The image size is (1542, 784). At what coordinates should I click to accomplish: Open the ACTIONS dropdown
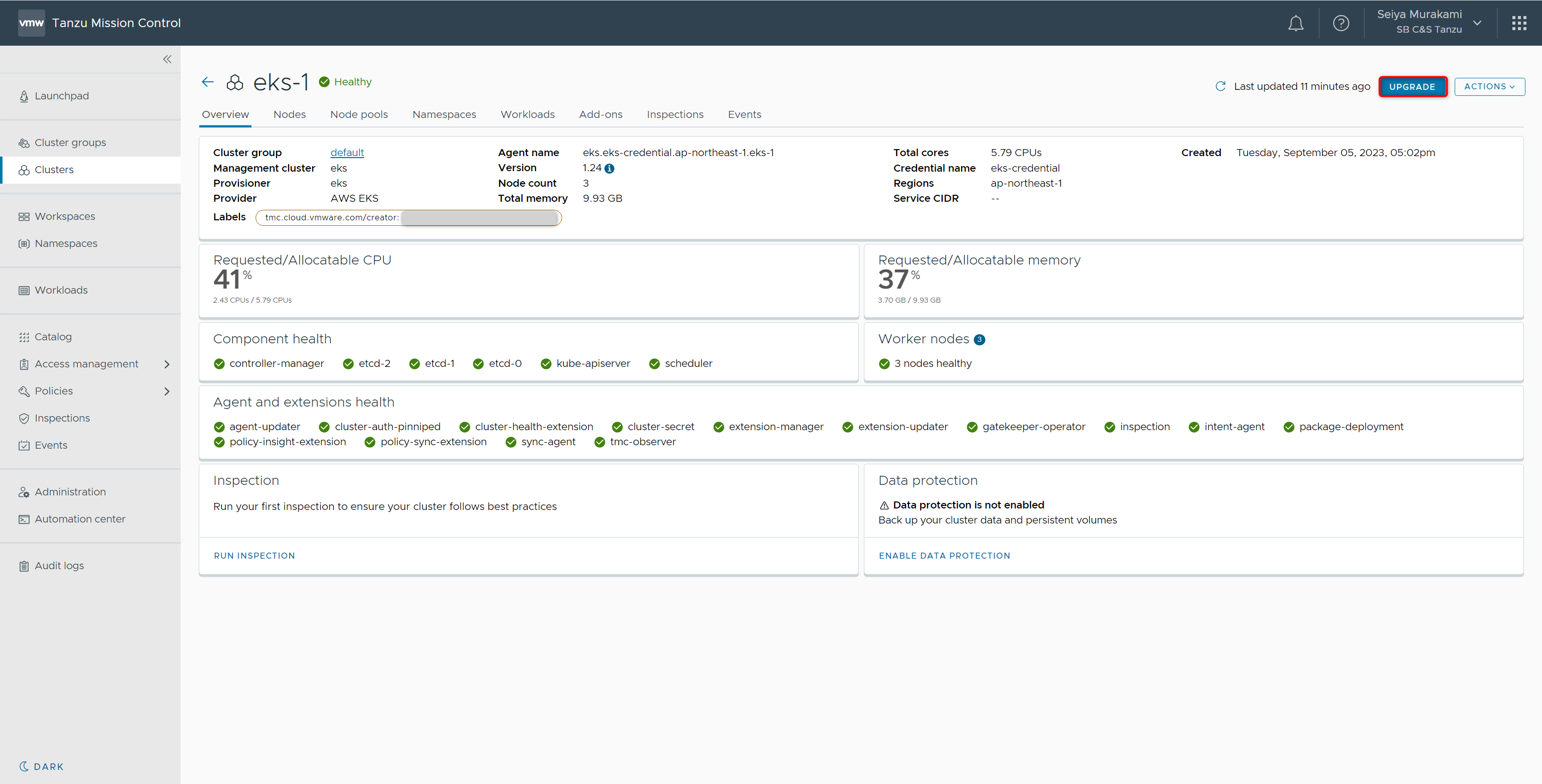coord(1489,87)
